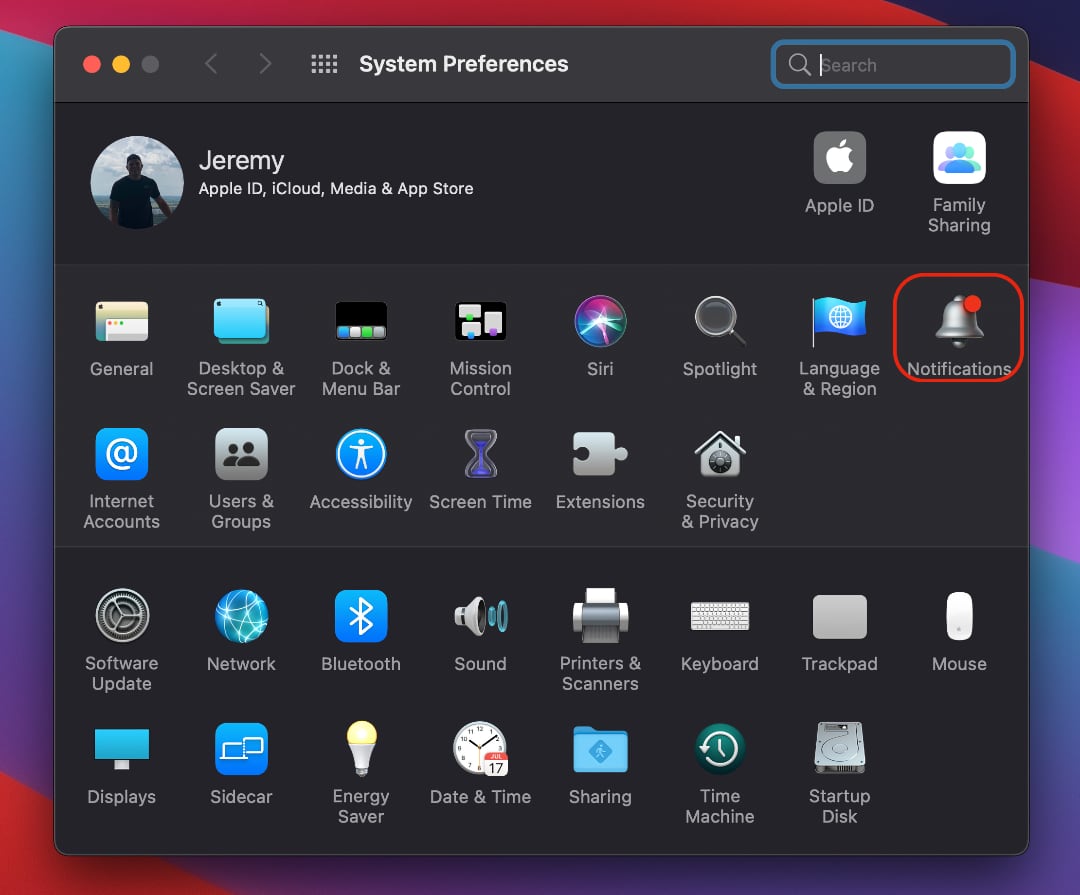Click the Jeremy account name text
This screenshot has height=895, width=1080.
[x=242, y=161]
